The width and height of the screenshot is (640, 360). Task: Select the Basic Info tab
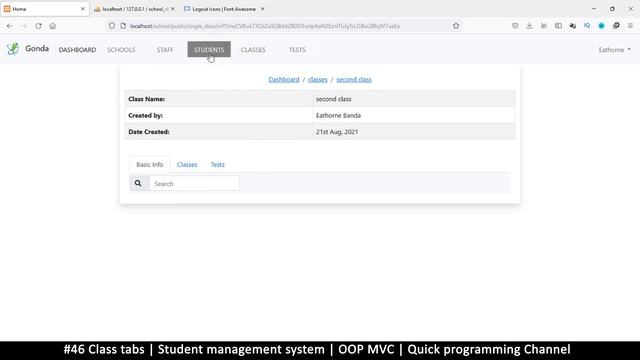pyautogui.click(x=150, y=164)
